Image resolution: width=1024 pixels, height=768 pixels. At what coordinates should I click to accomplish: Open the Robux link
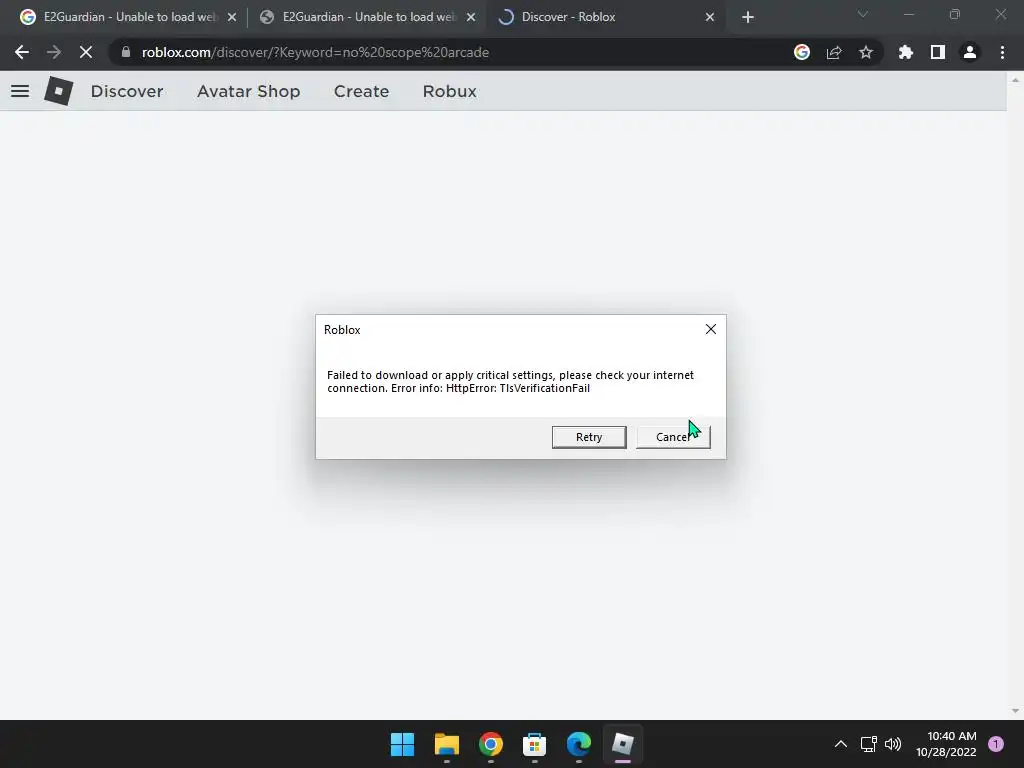(449, 91)
